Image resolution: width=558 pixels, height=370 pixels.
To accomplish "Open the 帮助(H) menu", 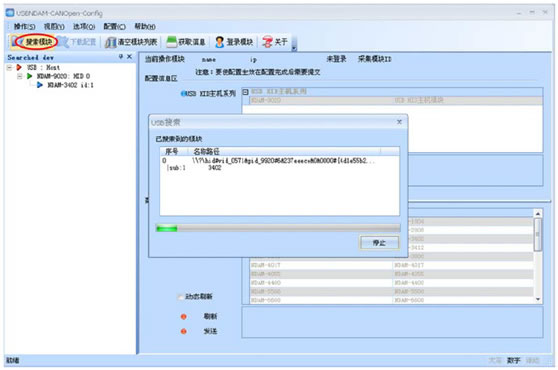I will 144,26.
